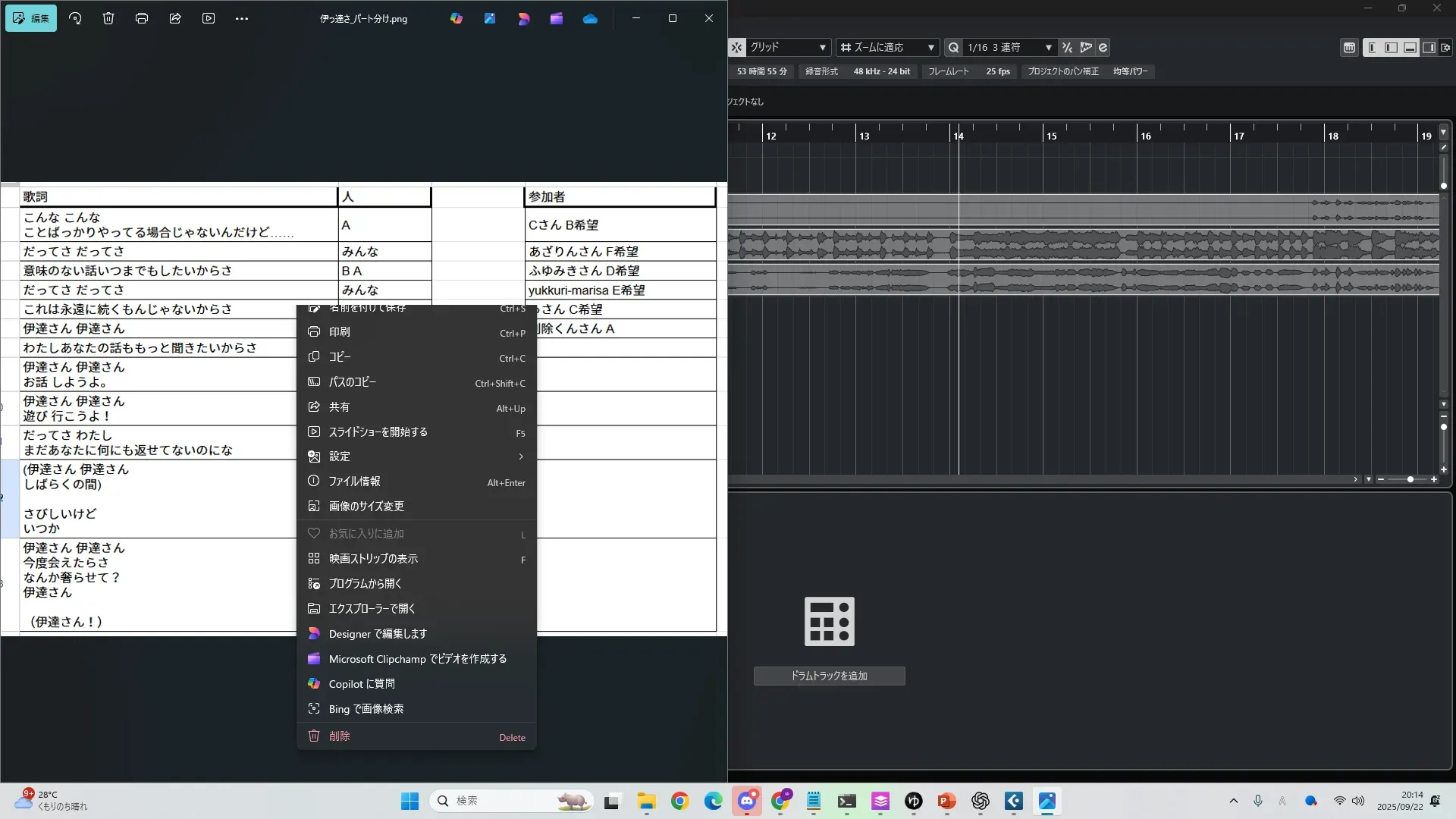Expand the グリッド snap type dropdown
Image resolution: width=1456 pixels, height=819 pixels.
pyautogui.click(x=822, y=47)
